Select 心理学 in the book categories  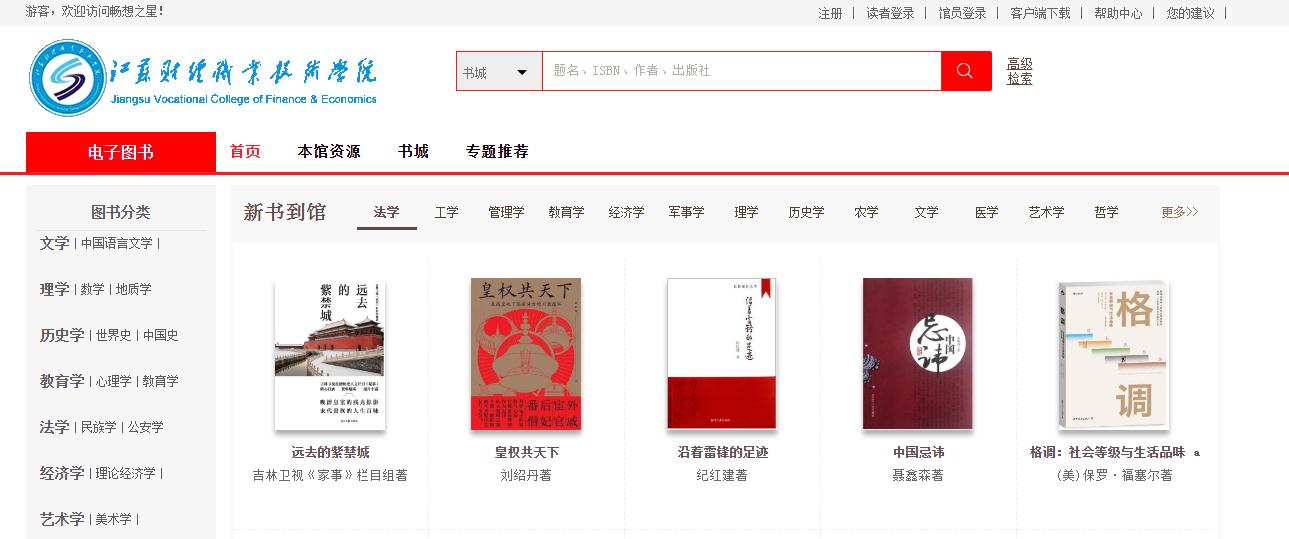[113, 381]
